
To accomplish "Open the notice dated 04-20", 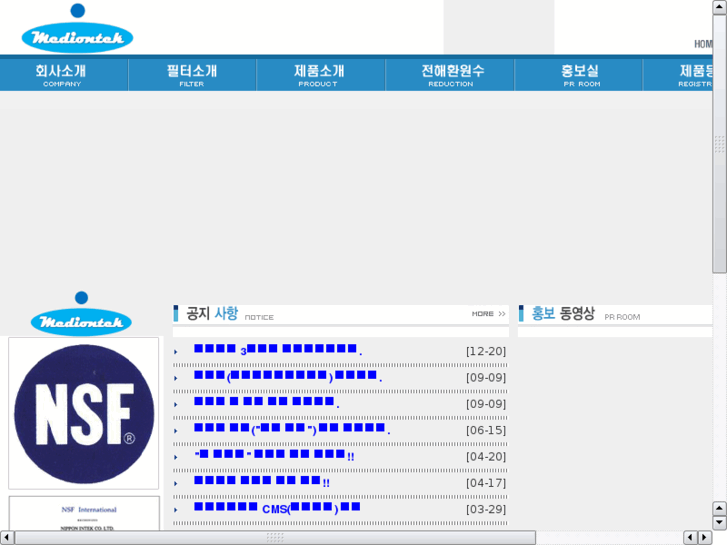I will pyautogui.click(x=274, y=455).
